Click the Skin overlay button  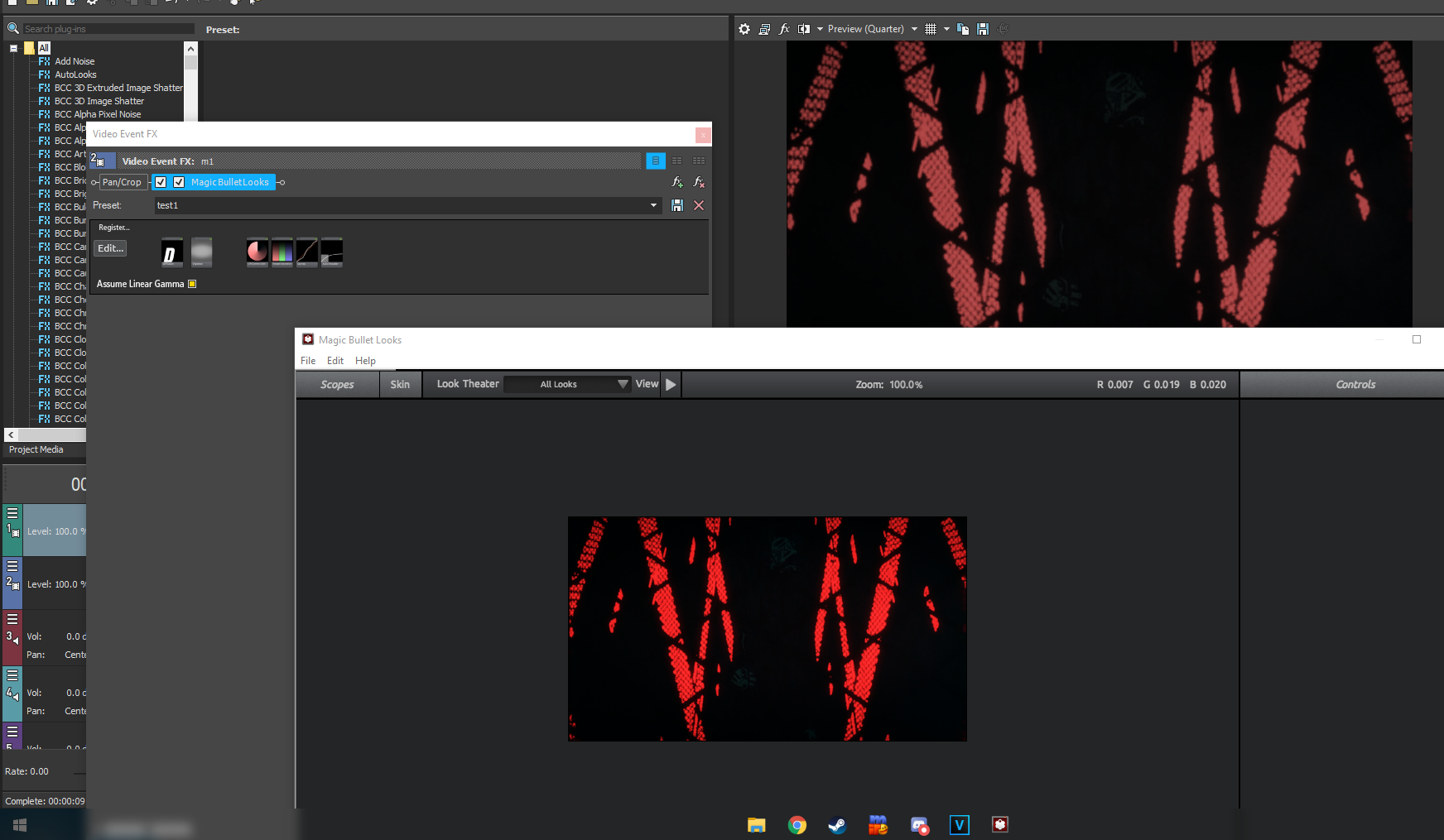click(400, 384)
